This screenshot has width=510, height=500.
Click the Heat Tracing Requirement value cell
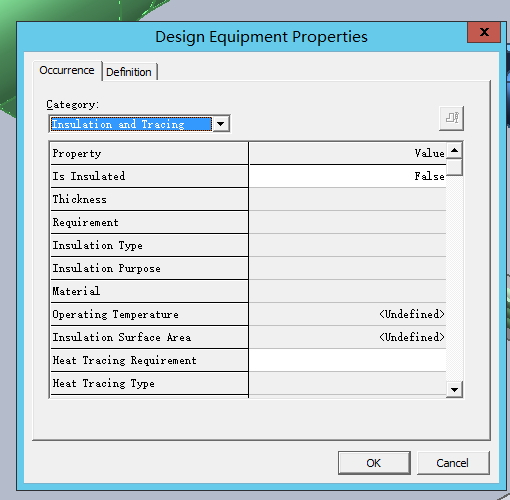click(348, 360)
